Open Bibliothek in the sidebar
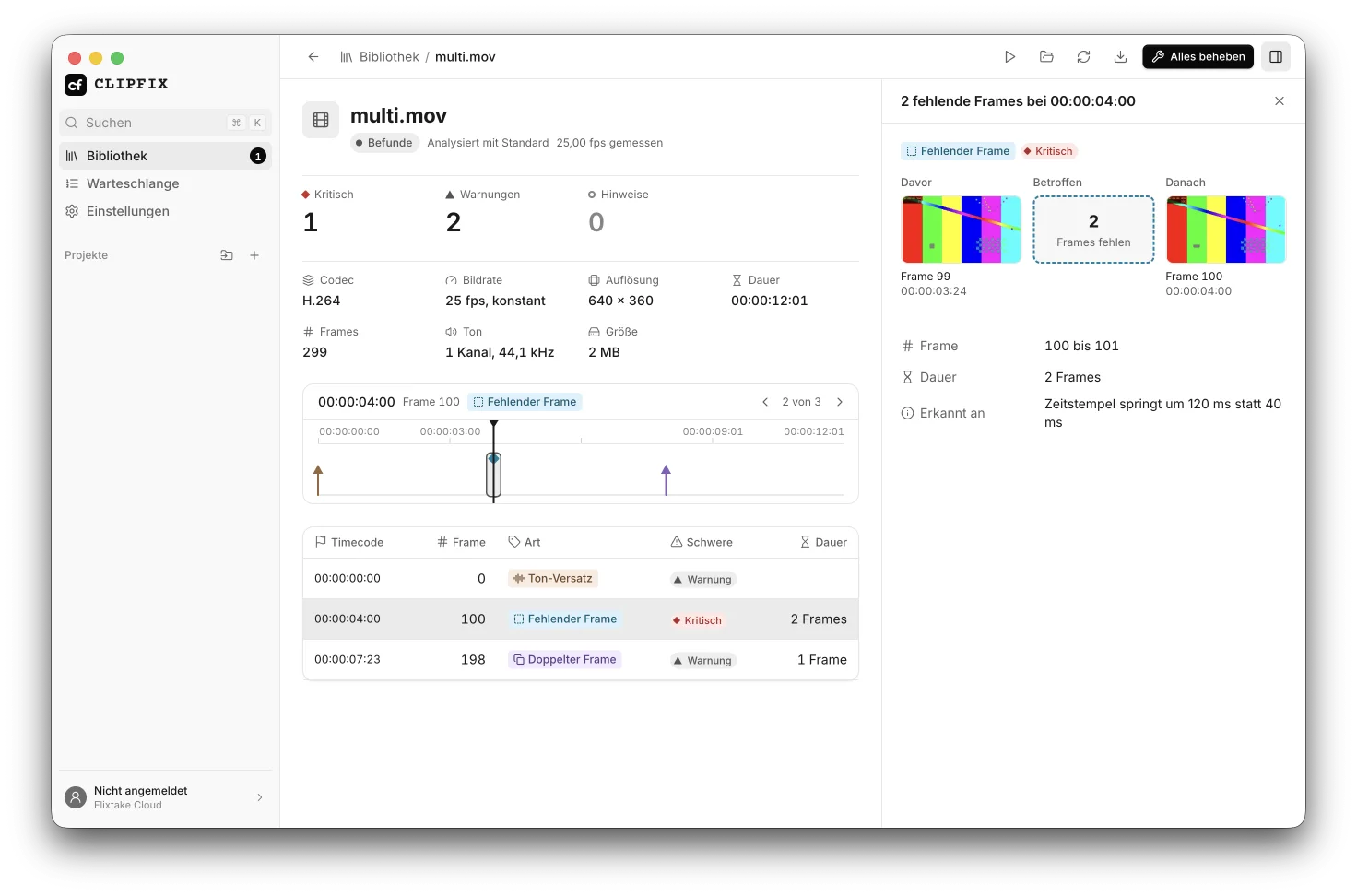This screenshot has height=896, width=1357. [166, 156]
